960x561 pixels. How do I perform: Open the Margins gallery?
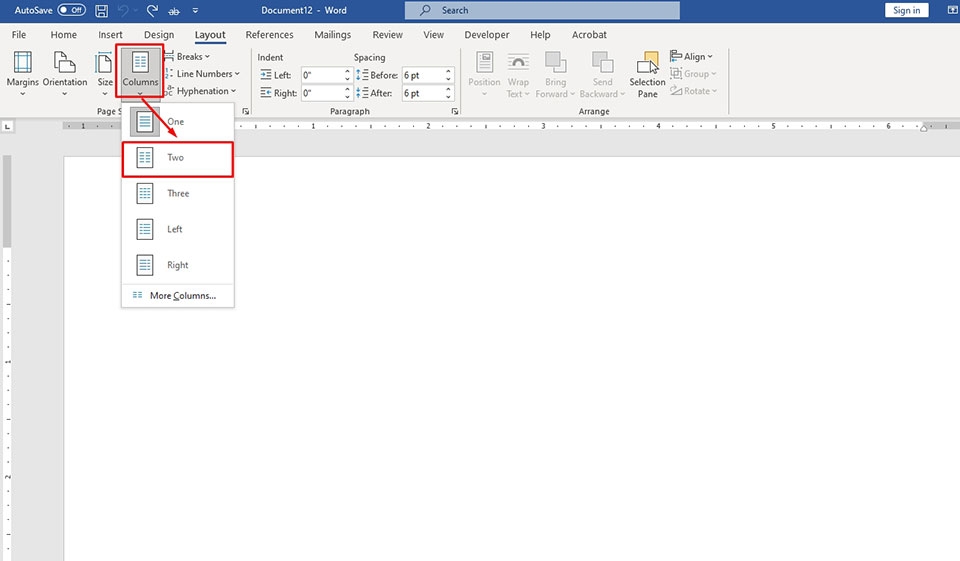(x=22, y=73)
